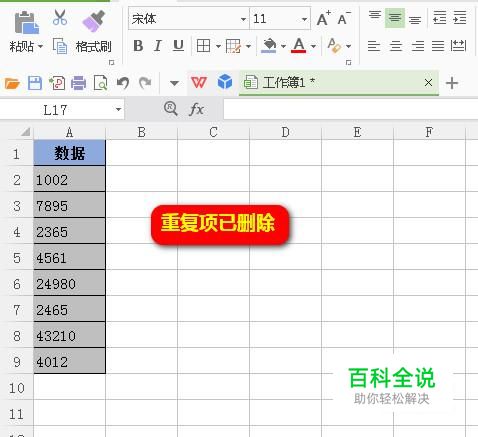Print the document
Image resolution: width=478 pixels, height=437 pixels.
[79, 83]
